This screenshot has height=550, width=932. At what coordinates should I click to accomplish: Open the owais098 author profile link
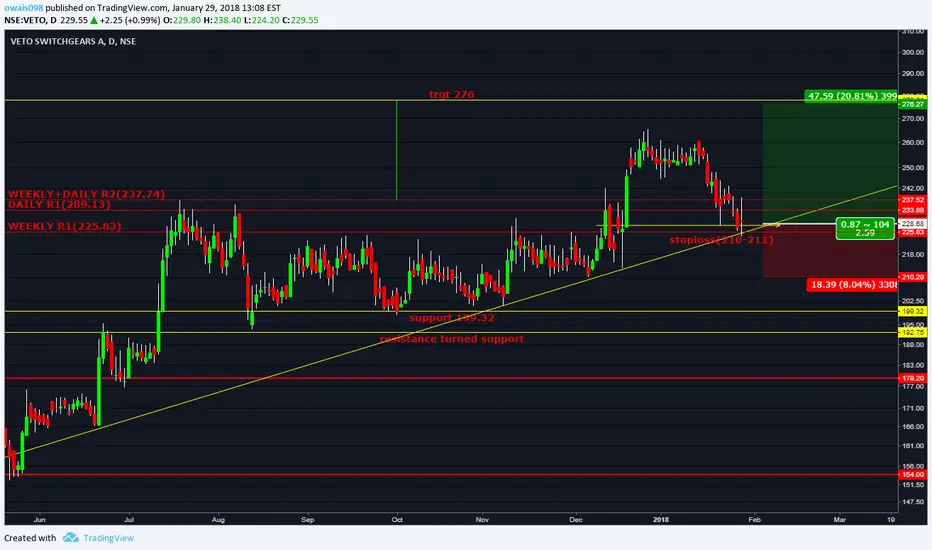coord(24,8)
